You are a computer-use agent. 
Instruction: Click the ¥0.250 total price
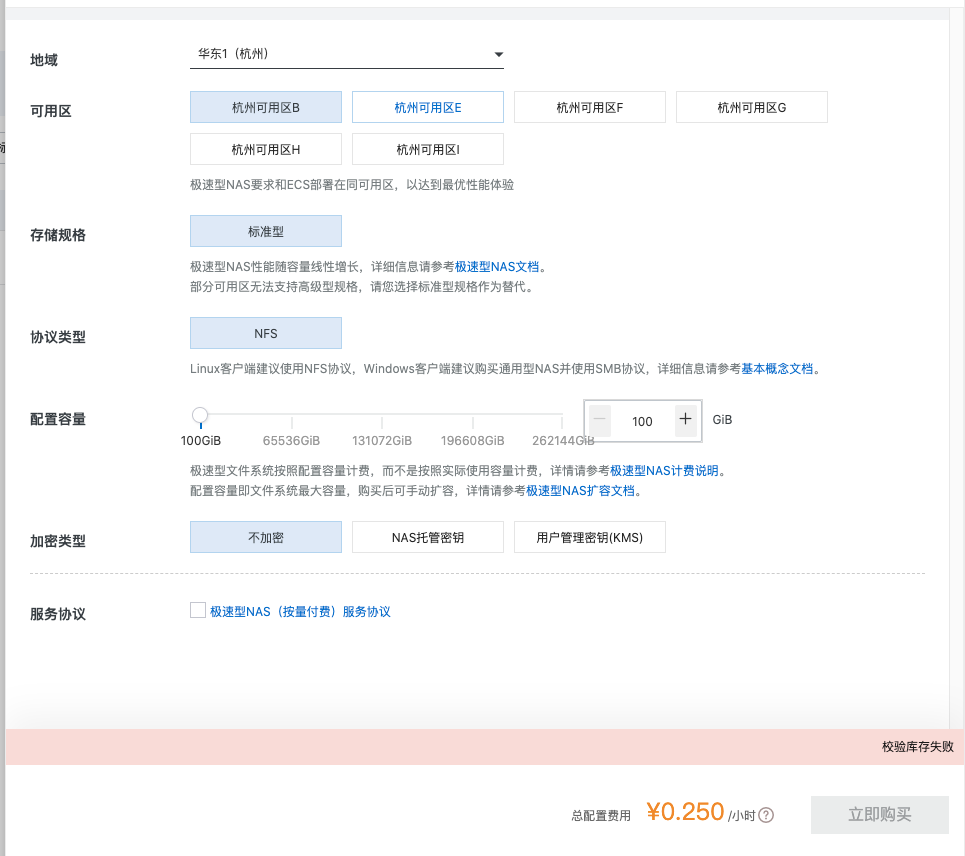click(686, 812)
